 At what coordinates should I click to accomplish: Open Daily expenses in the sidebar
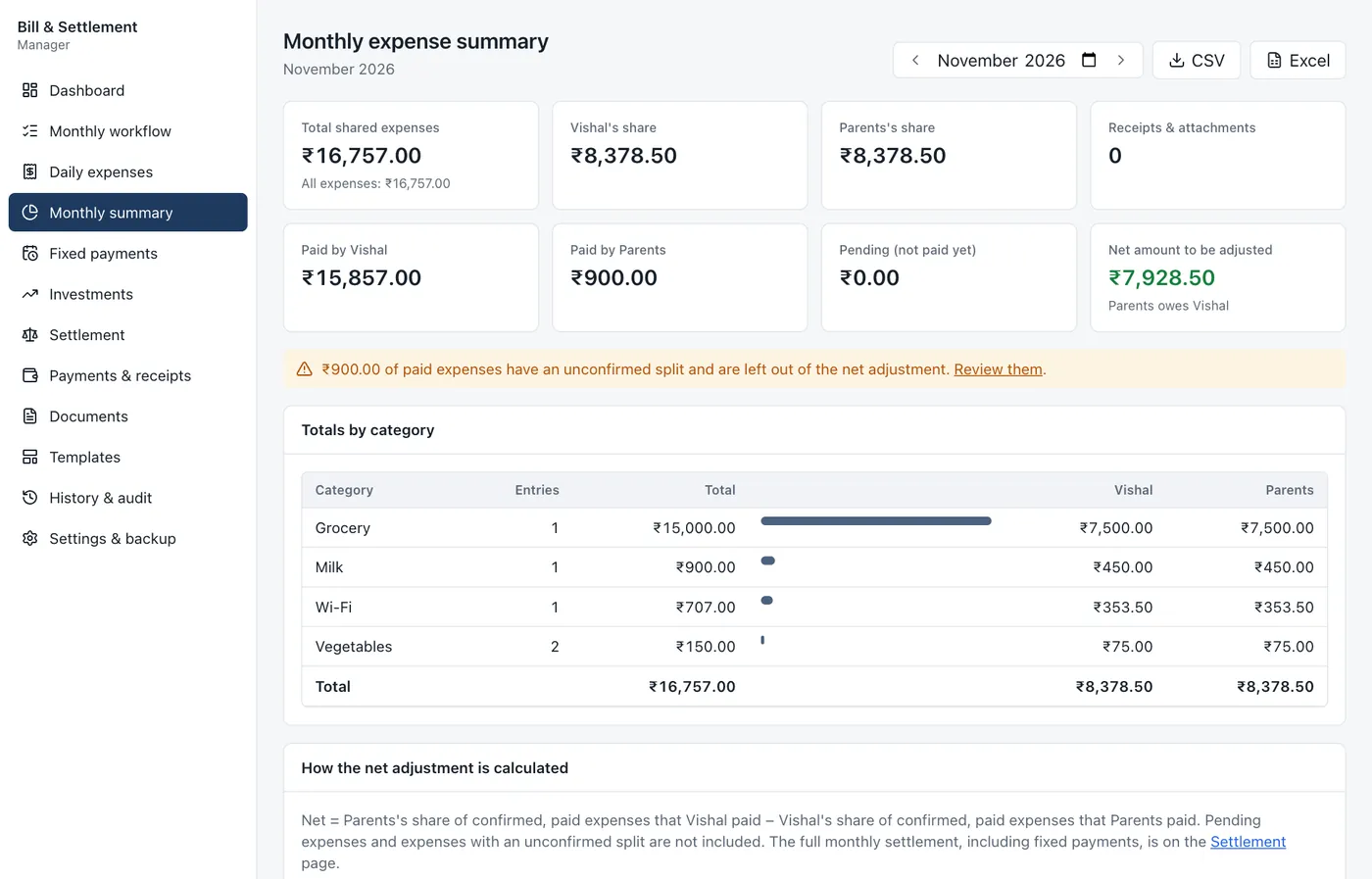(x=128, y=171)
